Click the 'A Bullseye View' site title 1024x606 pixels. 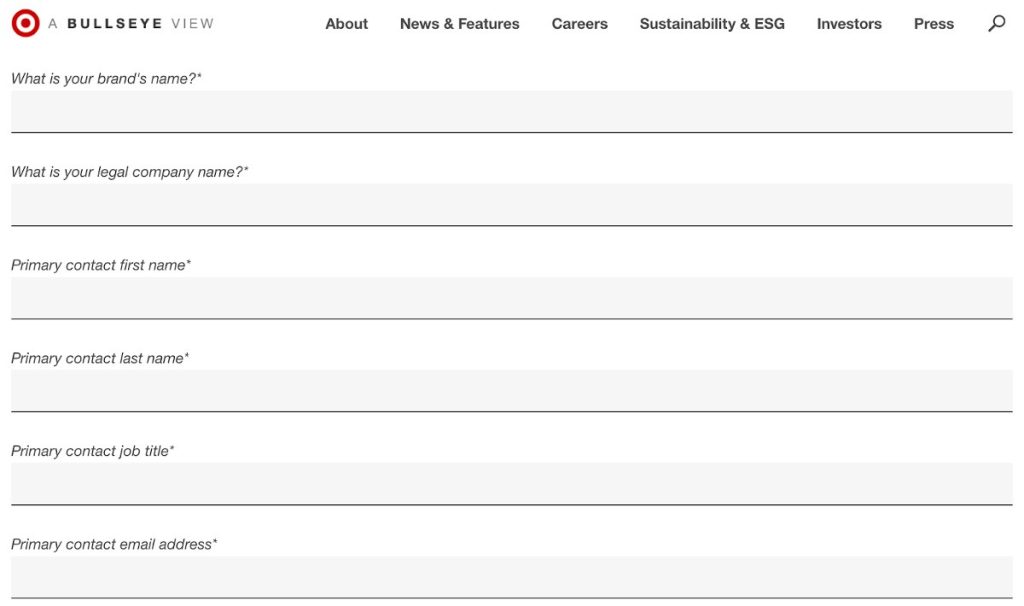point(131,24)
